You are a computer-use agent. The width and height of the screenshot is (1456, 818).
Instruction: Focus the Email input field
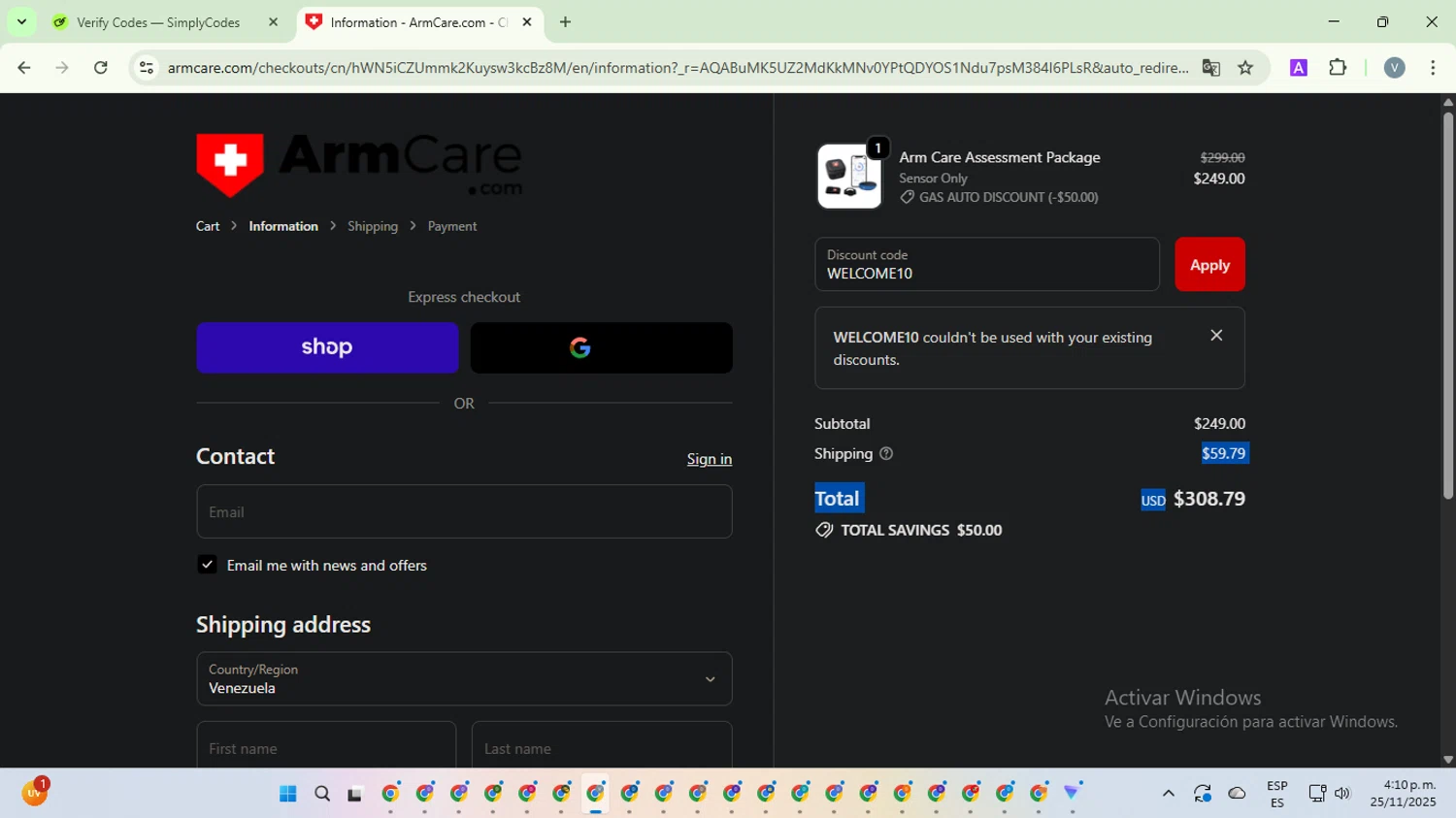[464, 512]
